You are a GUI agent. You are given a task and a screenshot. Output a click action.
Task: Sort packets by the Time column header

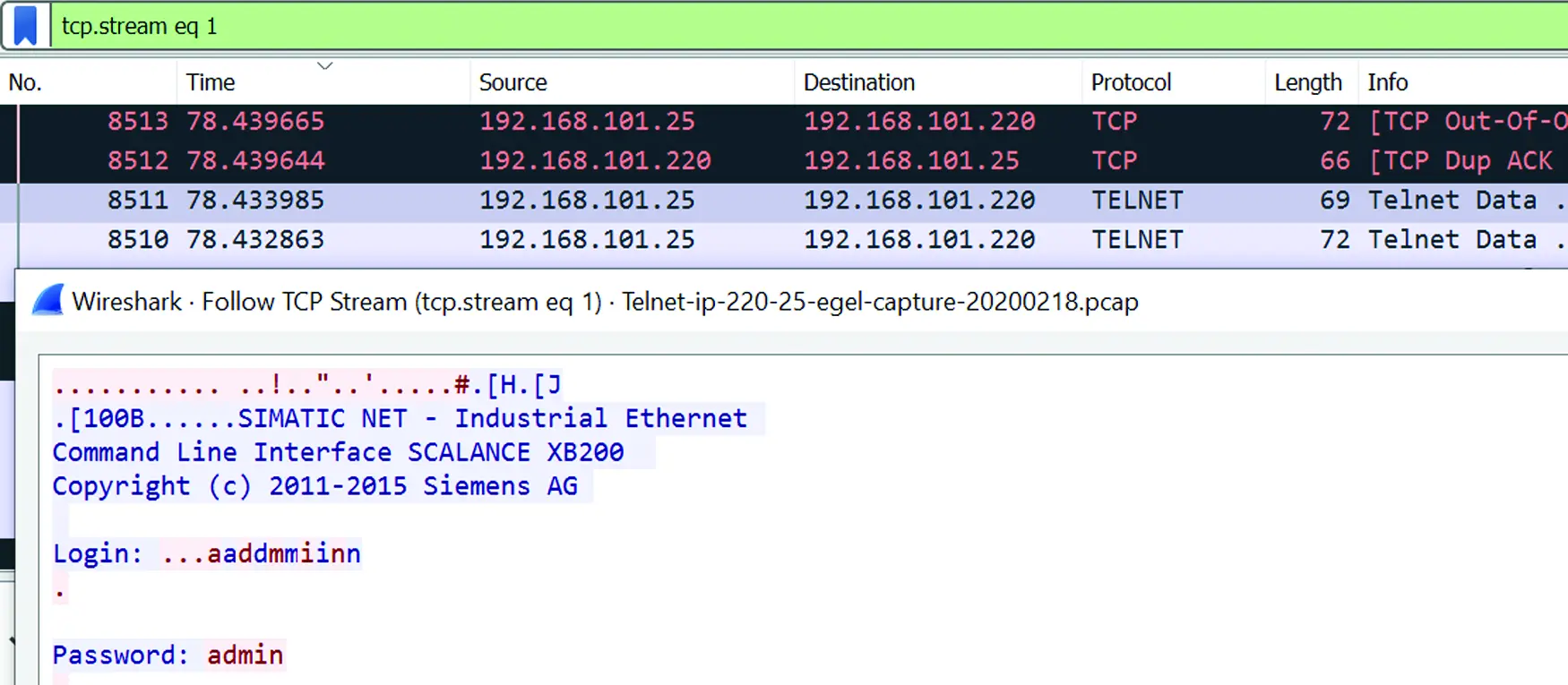[211, 82]
